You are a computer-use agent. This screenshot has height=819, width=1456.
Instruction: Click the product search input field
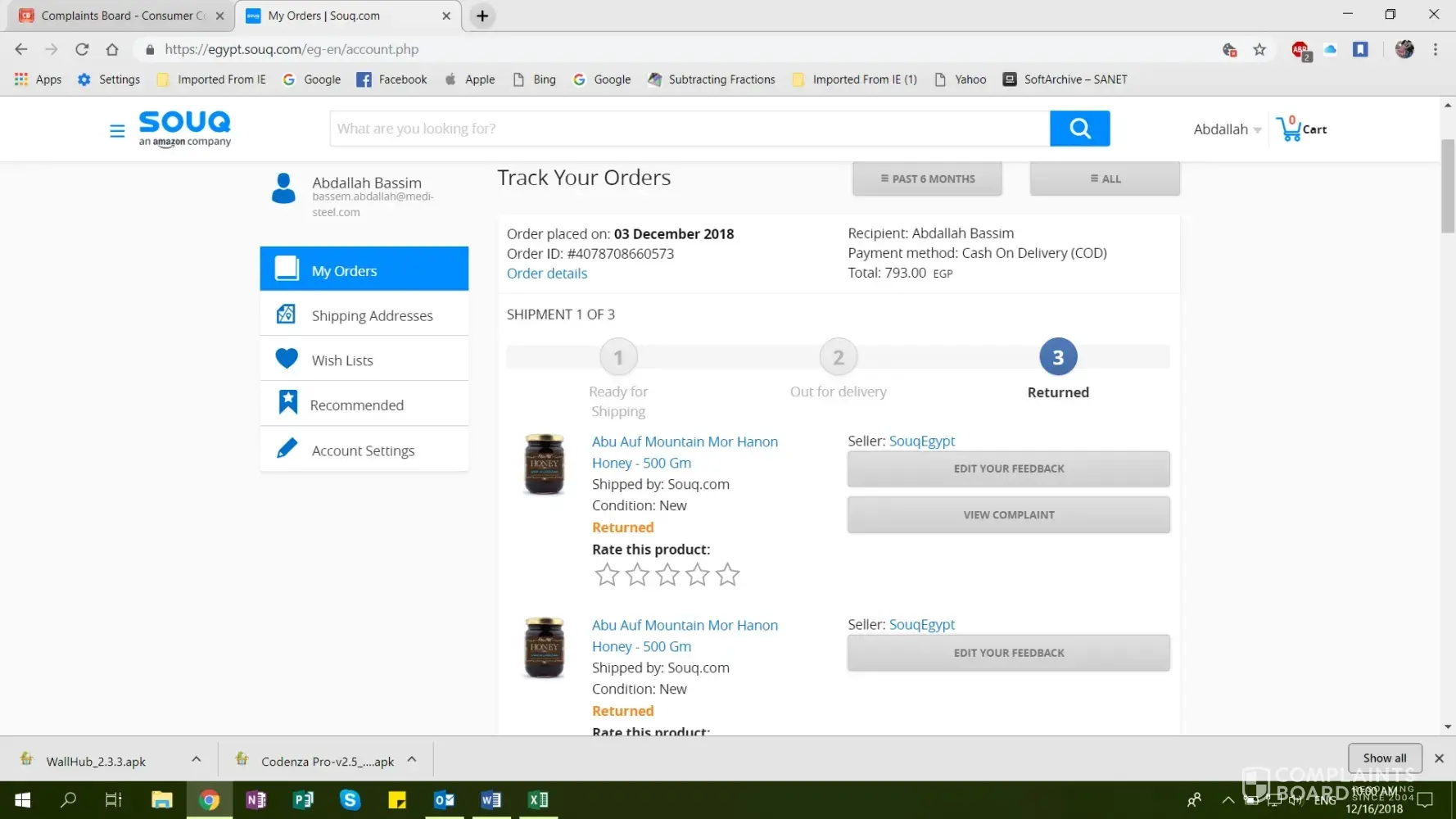tap(690, 129)
